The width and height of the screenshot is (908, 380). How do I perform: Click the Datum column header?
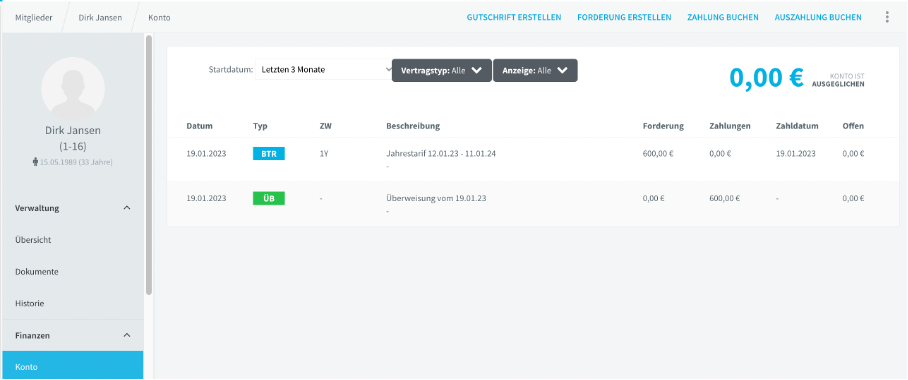pyautogui.click(x=199, y=126)
